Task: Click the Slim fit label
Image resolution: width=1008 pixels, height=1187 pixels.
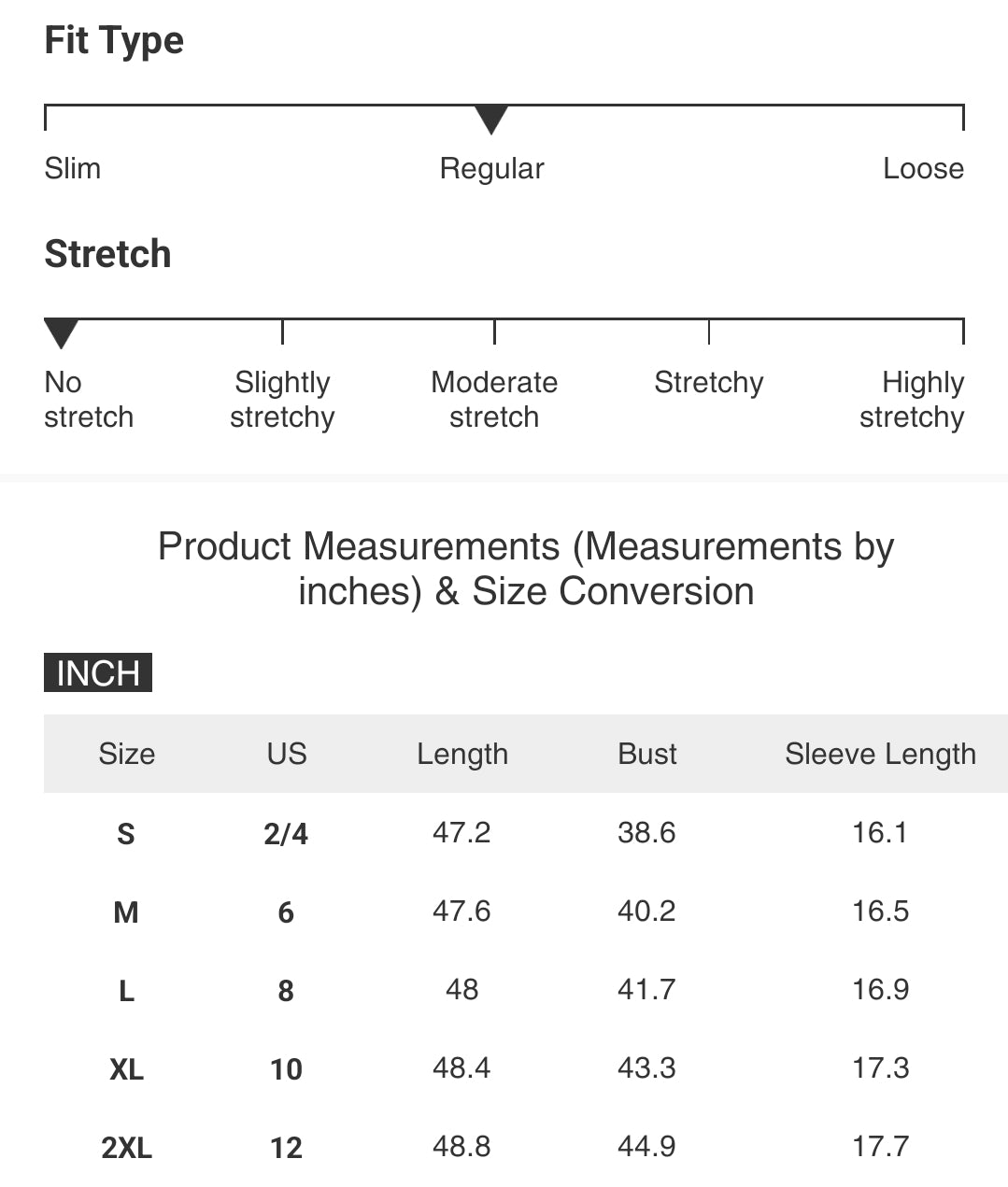Action: (x=73, y=169)
